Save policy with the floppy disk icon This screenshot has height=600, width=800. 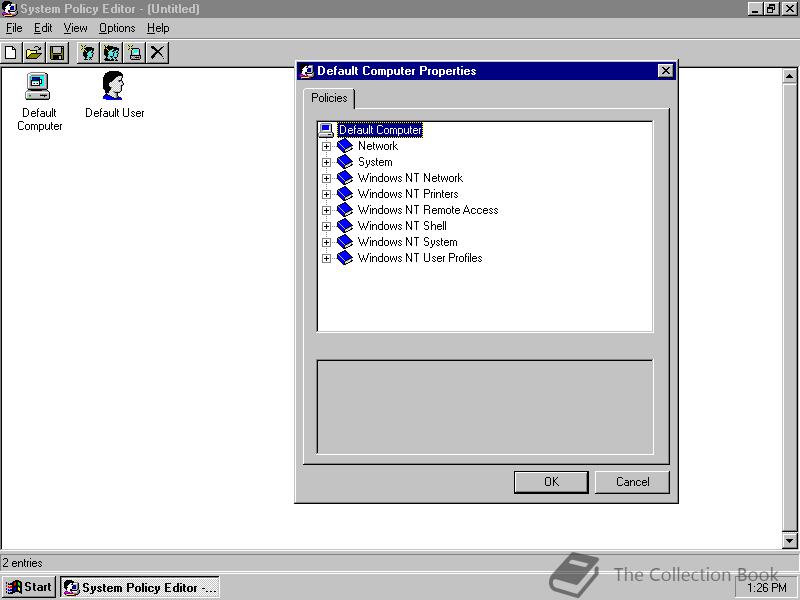[x=57, y=53]
